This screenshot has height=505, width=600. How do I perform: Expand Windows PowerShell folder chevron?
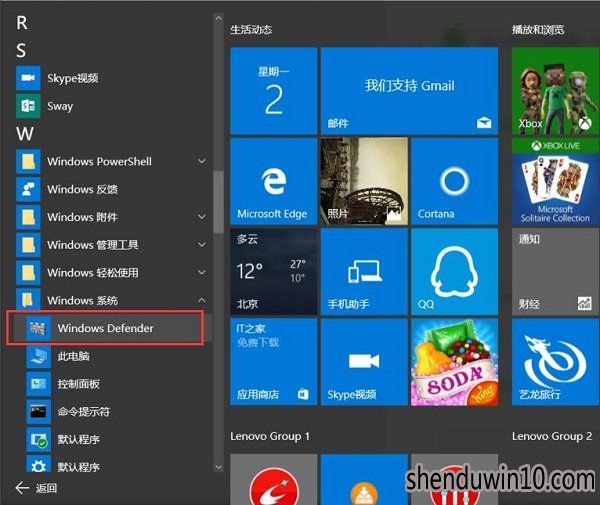[202, 161]
